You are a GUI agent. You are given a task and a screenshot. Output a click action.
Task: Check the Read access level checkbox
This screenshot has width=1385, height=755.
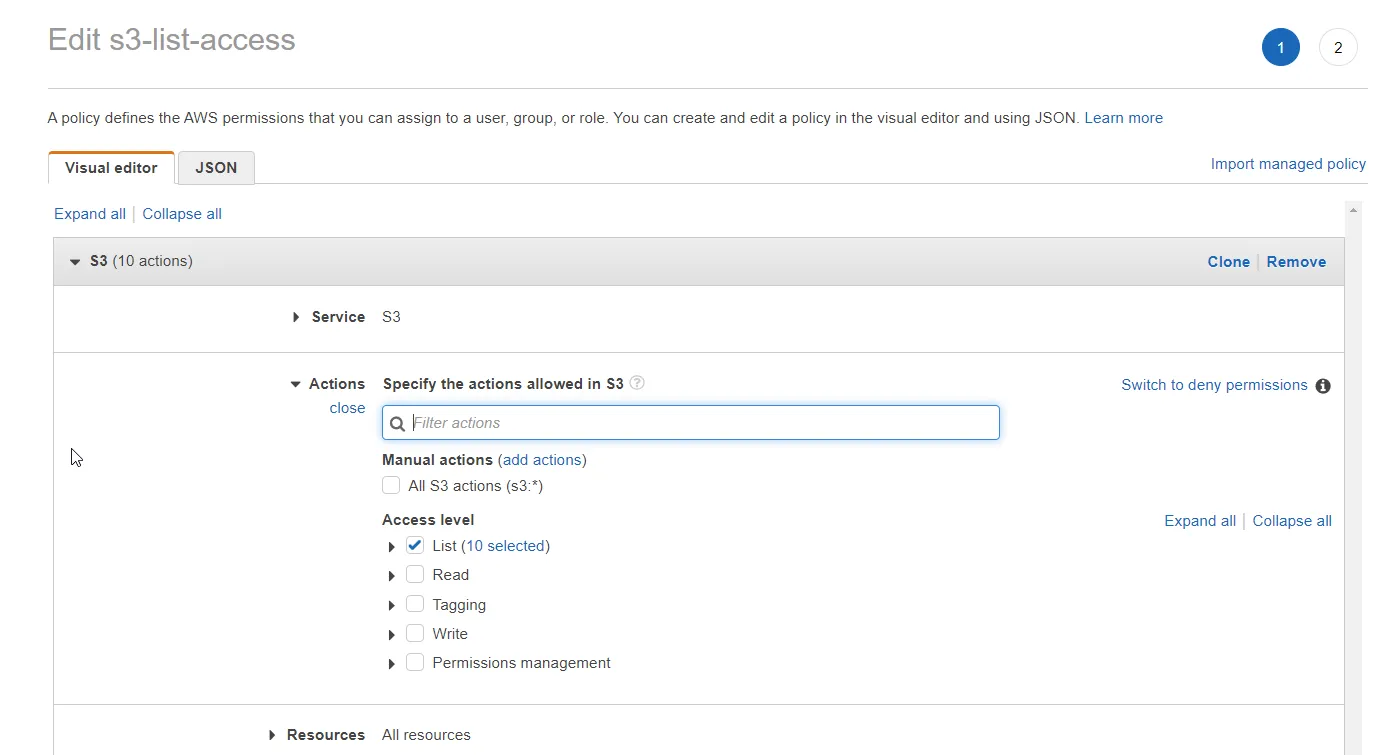[415, 574]
